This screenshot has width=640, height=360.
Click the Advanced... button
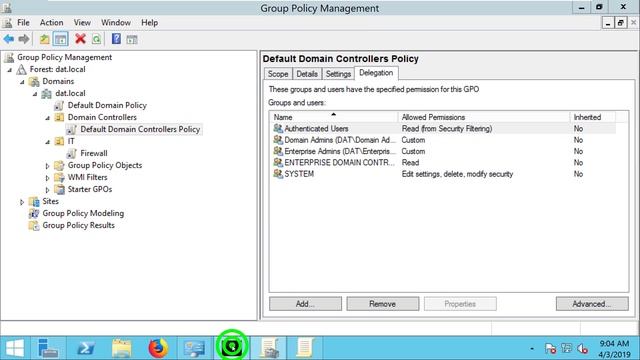tap(592, 304)
